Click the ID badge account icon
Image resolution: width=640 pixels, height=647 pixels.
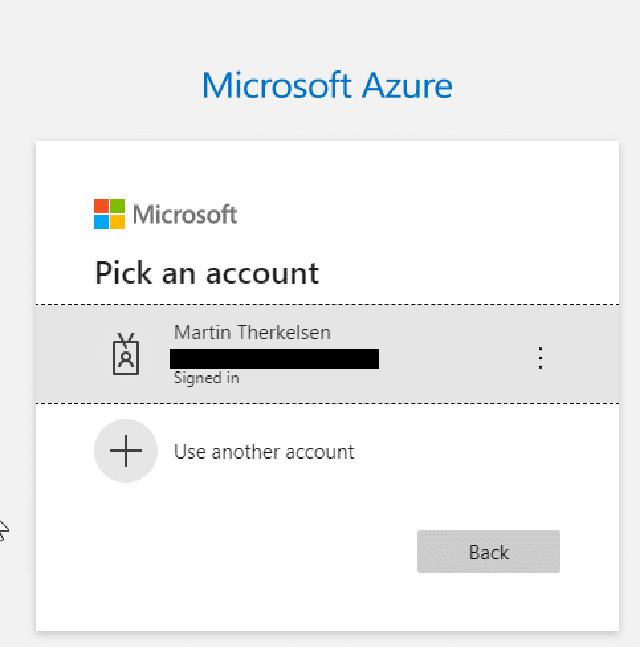click(x=126, y=355)
